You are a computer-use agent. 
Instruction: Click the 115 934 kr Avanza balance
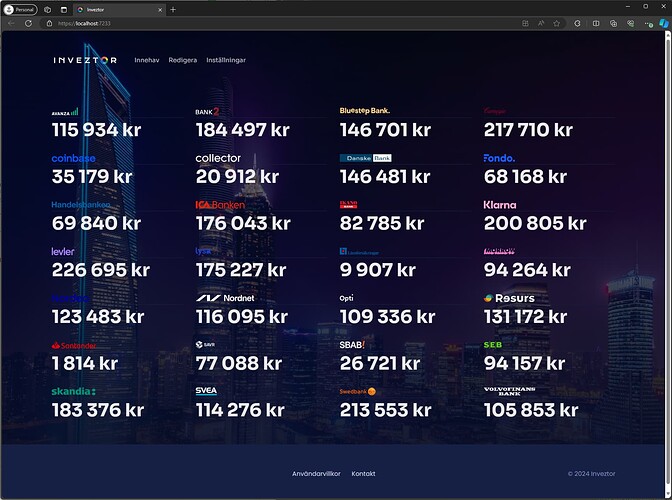[96, 130]
